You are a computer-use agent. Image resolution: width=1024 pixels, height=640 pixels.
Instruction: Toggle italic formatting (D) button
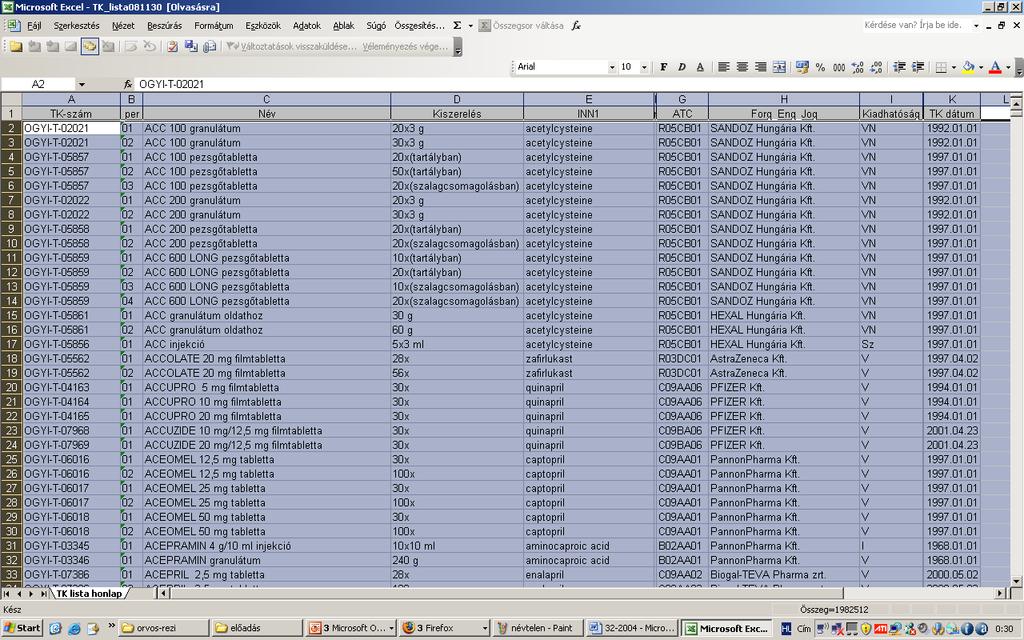pyautogui.click(x=682, y=67)
